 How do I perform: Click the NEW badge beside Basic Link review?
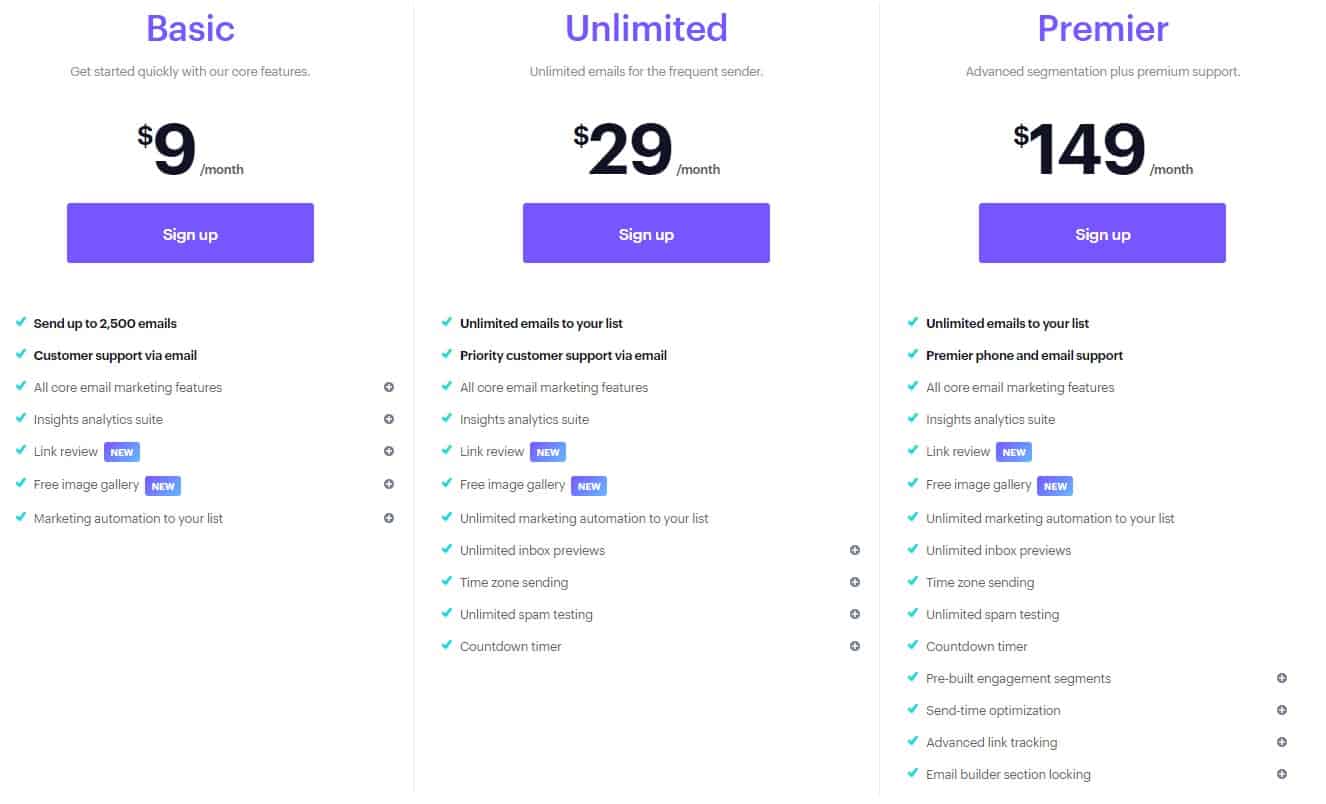pyautogui.click(x=122, y=452)
